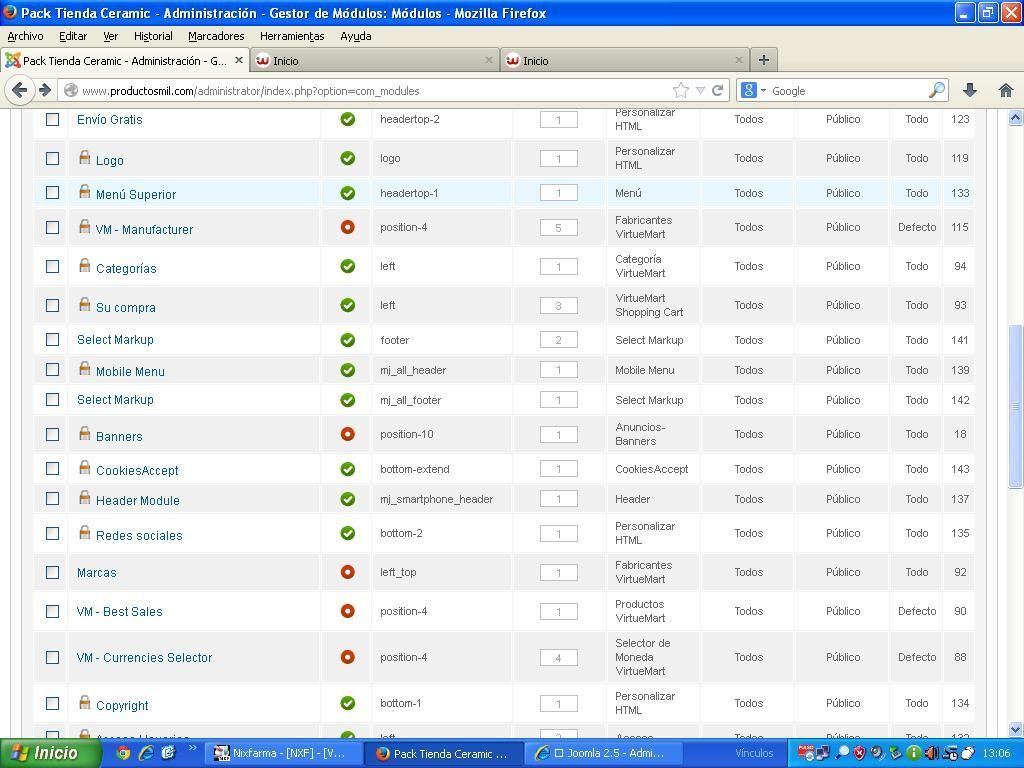
Task: Click the Menú Superior published status icon
Action: [x=347, y=193]
